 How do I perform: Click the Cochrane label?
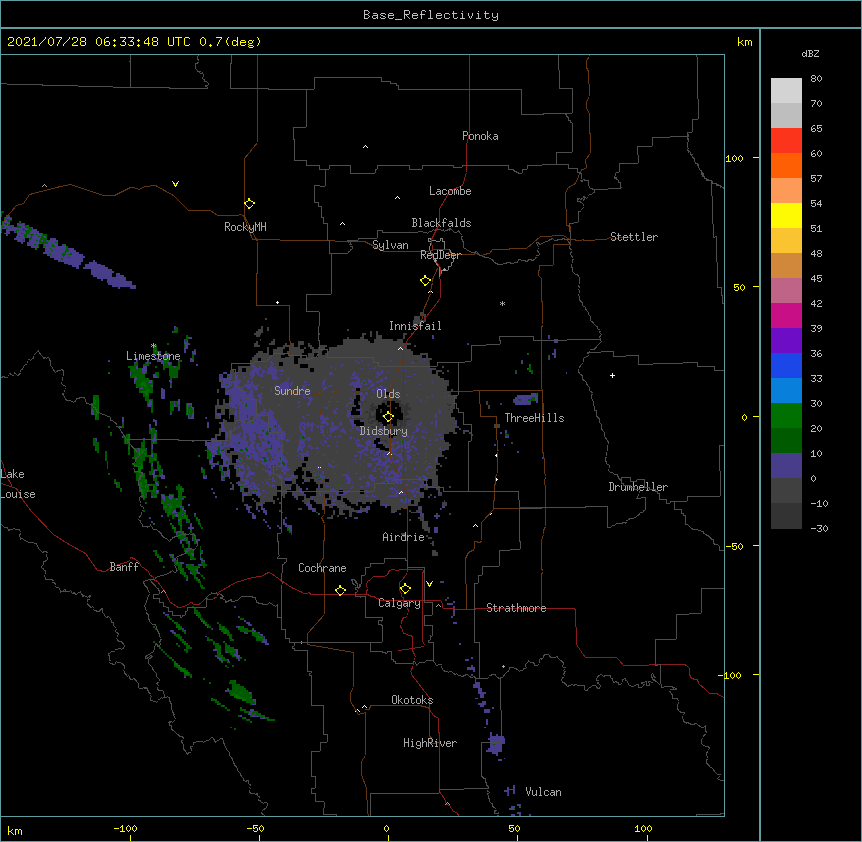[x=322, y=568]
